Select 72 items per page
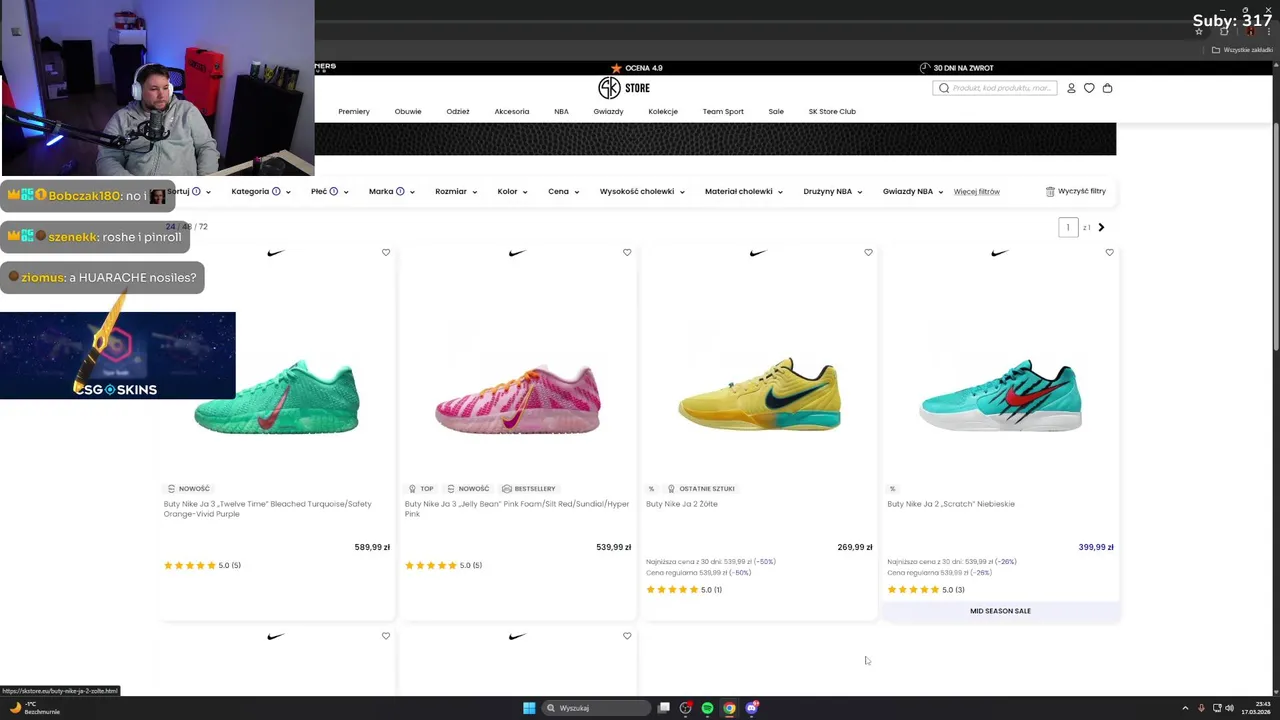 (203, 227)
